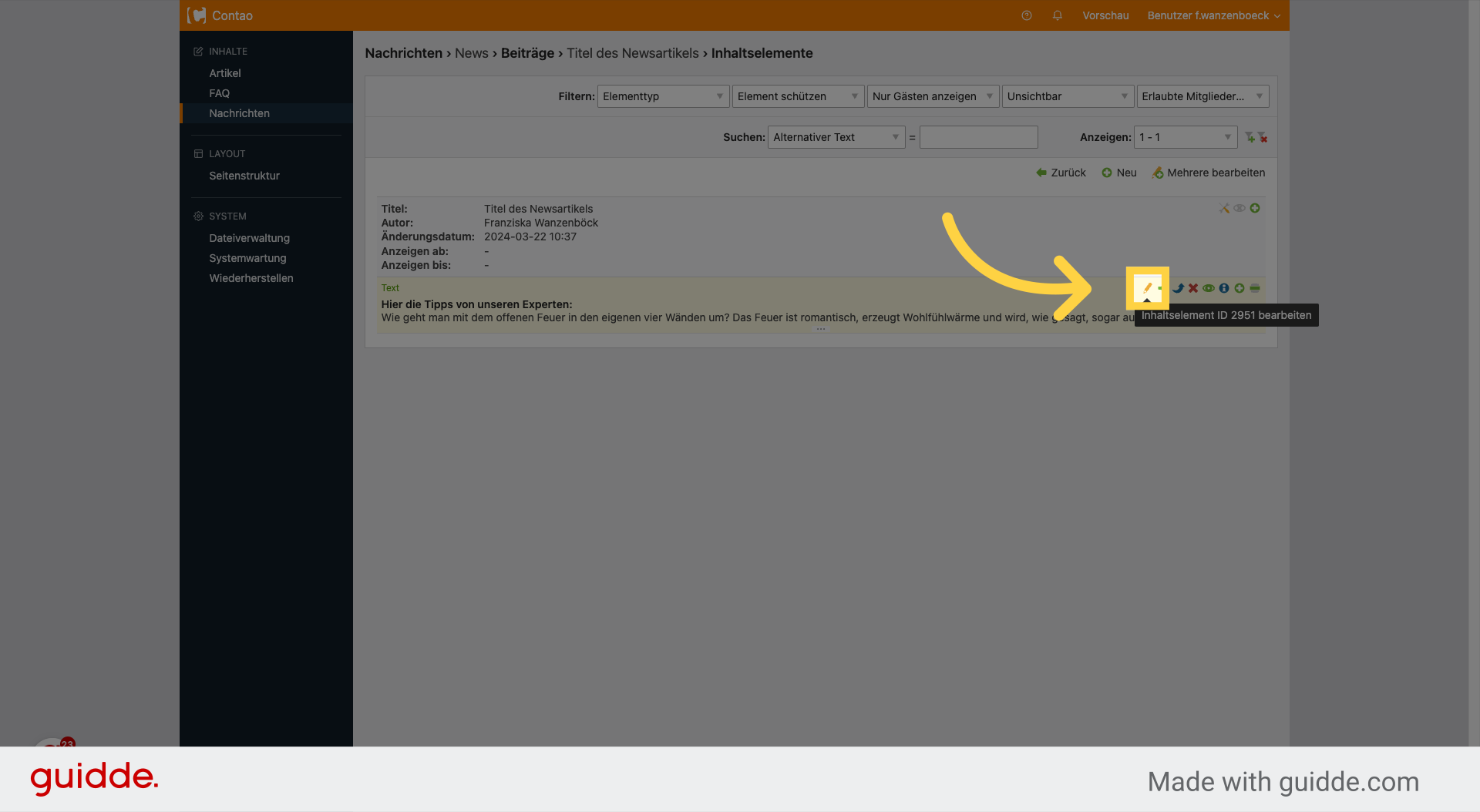Screen dimensions: 1480x812
Task: Open the Elementtyp filter dropdown
Action: pyautogui.click(x=663, y=96)
